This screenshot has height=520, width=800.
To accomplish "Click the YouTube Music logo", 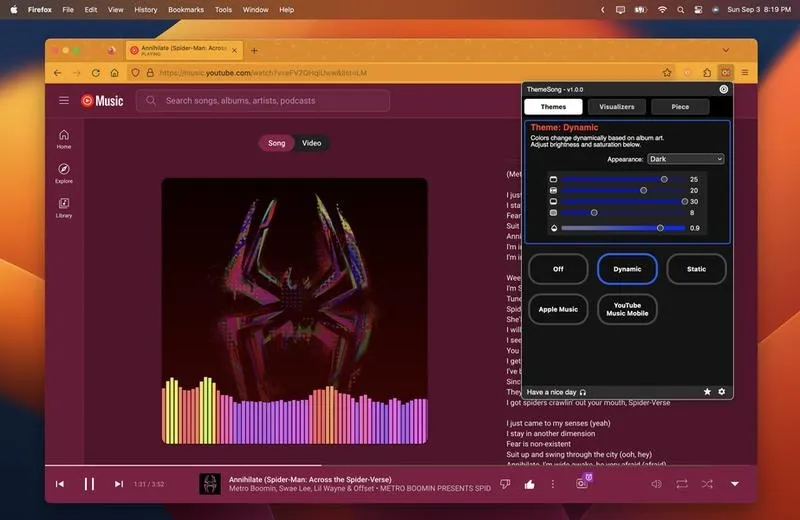I will click(x=102, y=101).
